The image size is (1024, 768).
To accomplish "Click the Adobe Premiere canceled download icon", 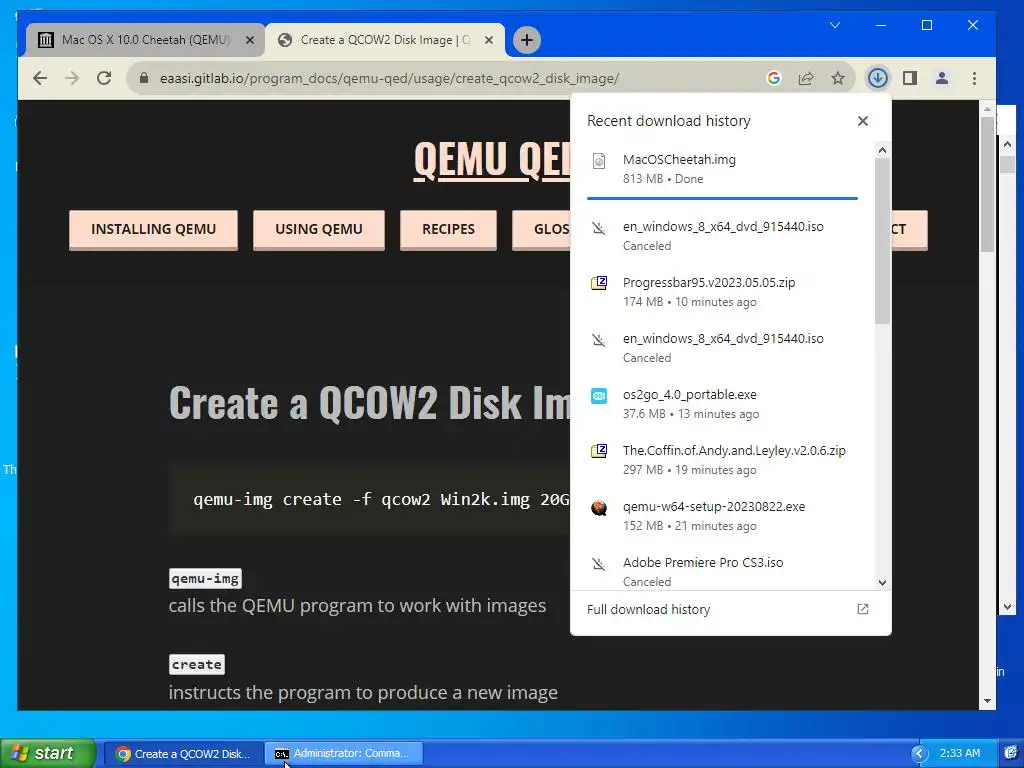I will [x=599, y=564].
